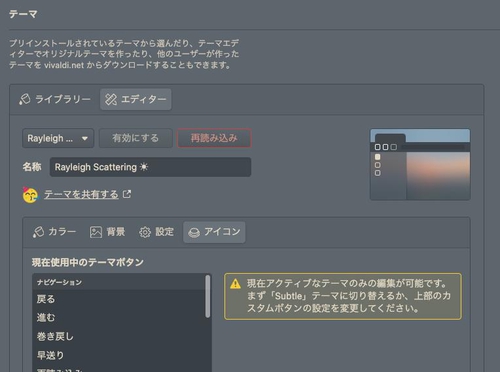Click the theme button list scrollbar
Image resolution: width=500 pixels, height=372 pixels.
pos(208,296)
